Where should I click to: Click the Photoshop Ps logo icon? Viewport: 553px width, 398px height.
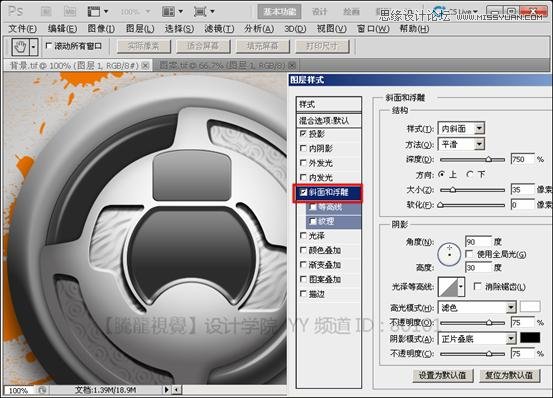click(x=15, y=11)
